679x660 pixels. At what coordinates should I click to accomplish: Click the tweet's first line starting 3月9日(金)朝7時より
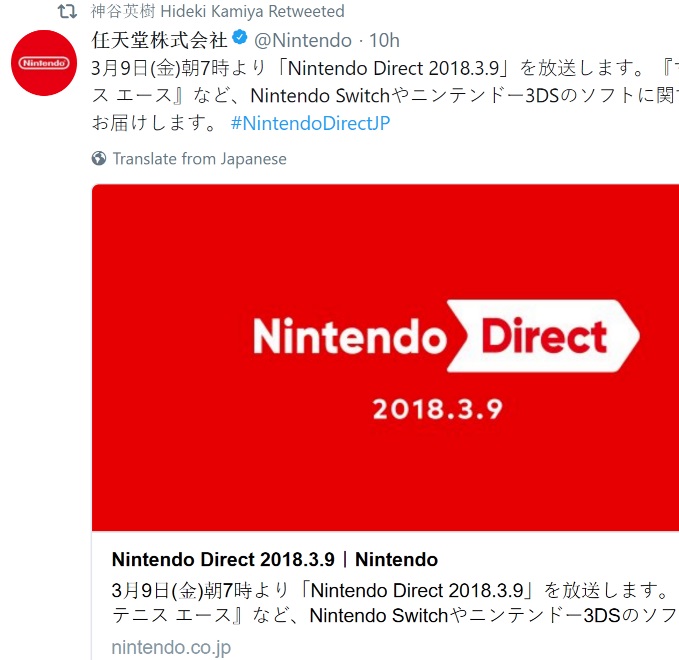coord(380,68)
